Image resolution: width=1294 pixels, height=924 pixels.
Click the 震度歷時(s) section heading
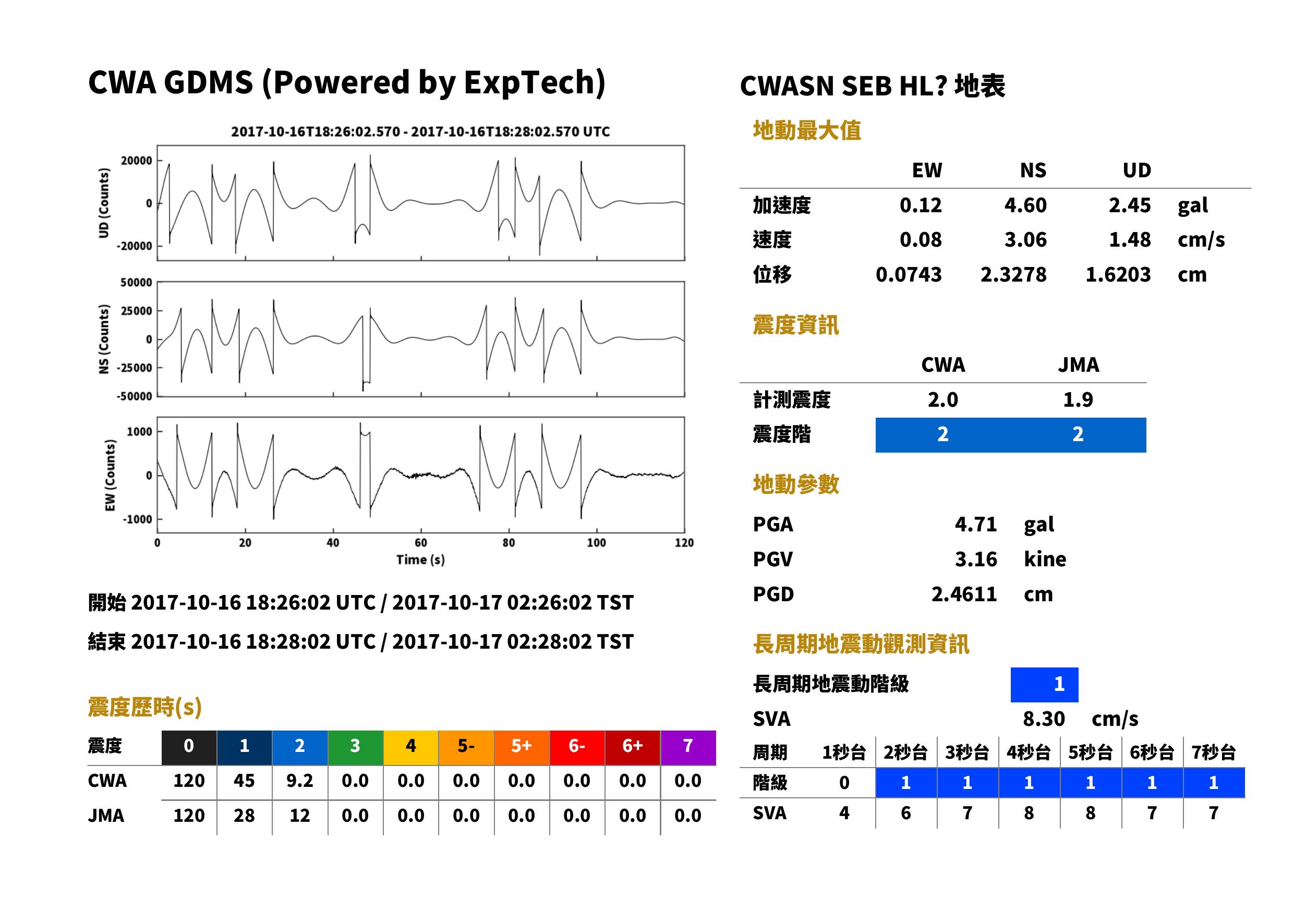(145, 707)
